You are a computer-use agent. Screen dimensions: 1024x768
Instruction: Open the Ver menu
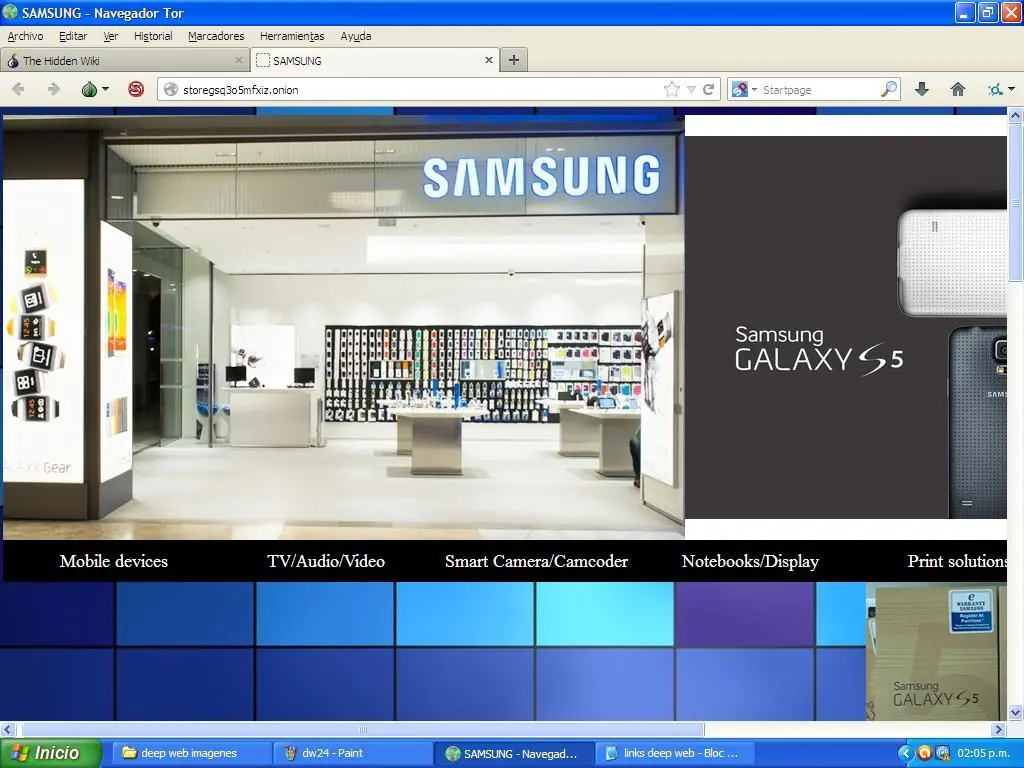pyautogui.click(x=110, y=36)
